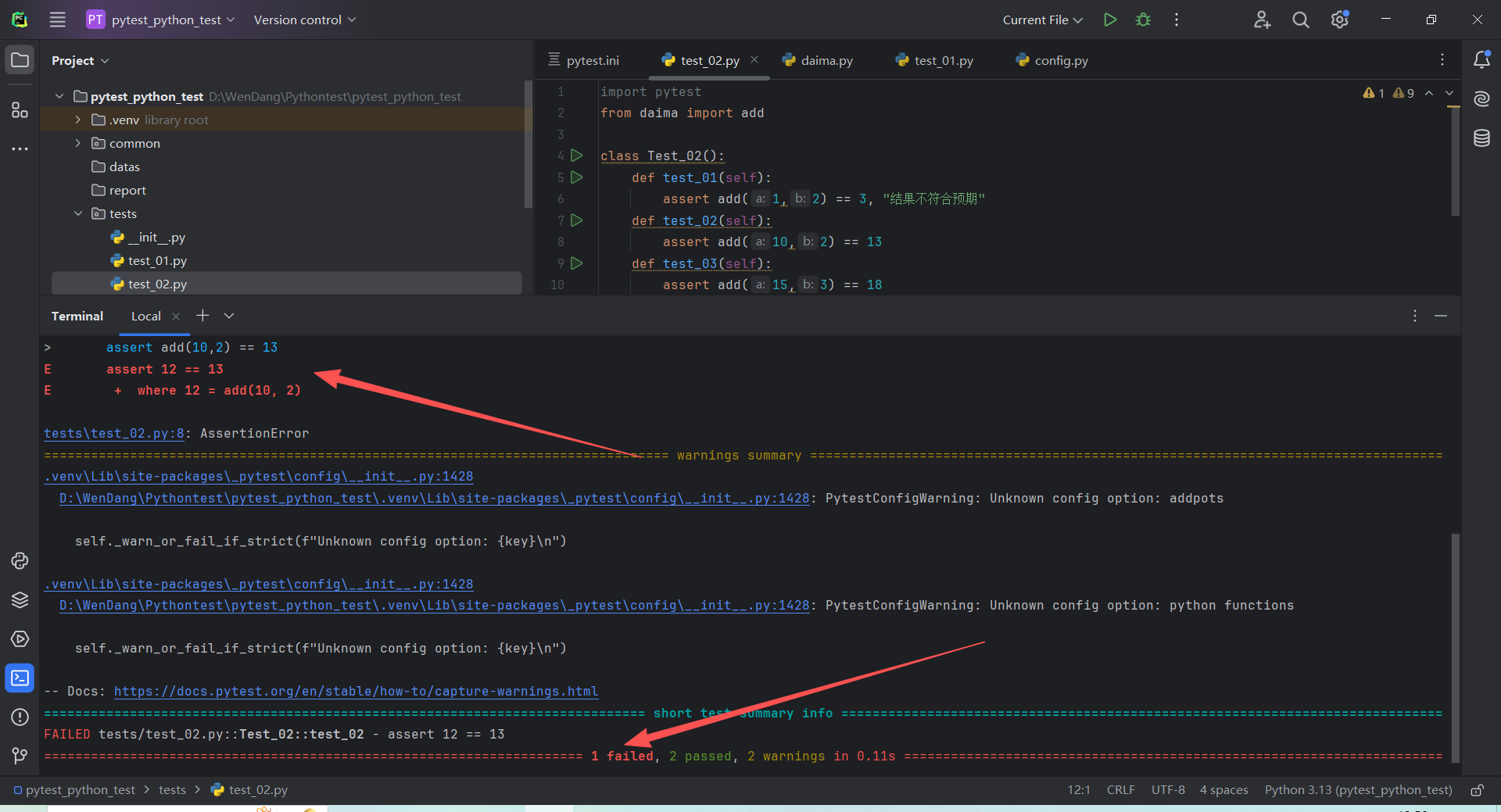Viewport: 1501px width, 812px height.
Task: Open tests breadcrumb in navigation bar
Action: click(172, 790)
